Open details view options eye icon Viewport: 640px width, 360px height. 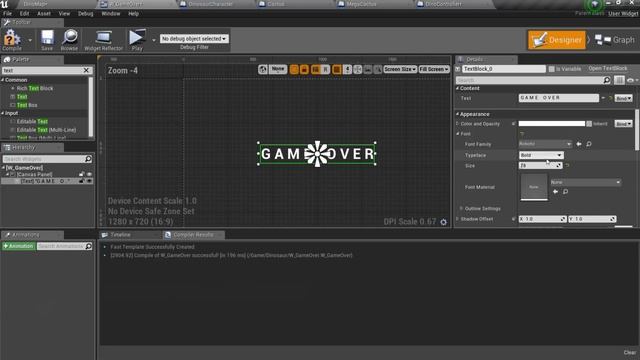click(631, 80)
